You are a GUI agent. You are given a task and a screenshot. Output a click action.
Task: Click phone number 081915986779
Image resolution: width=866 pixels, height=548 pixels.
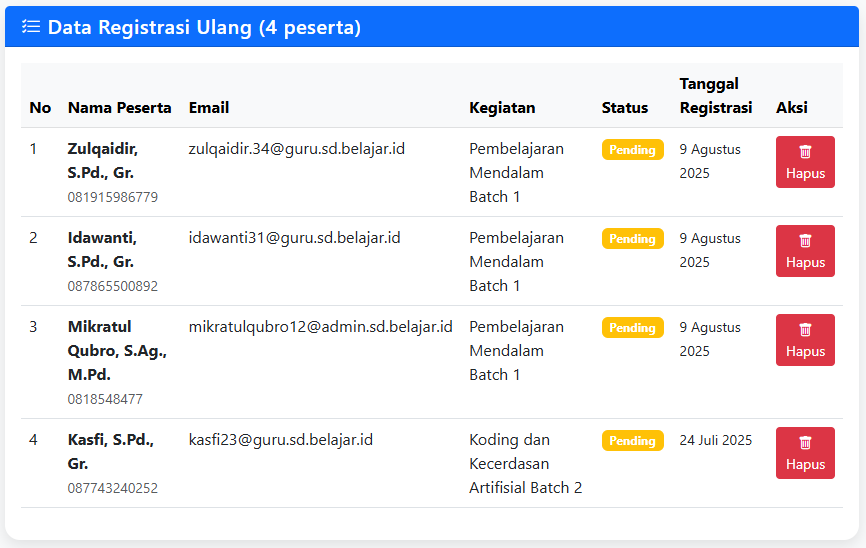tap(113, 197)
